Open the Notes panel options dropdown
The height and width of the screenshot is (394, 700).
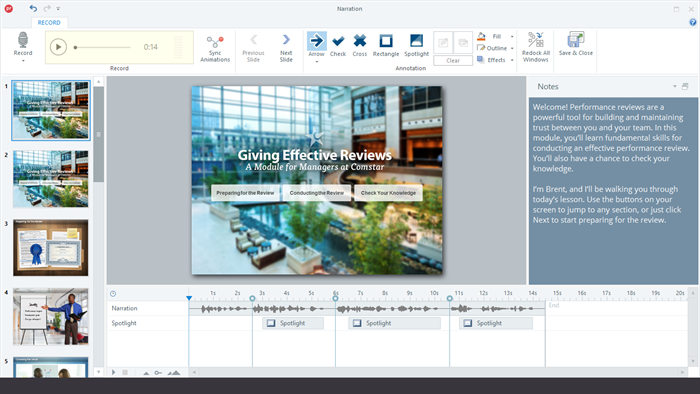[675, 87]
